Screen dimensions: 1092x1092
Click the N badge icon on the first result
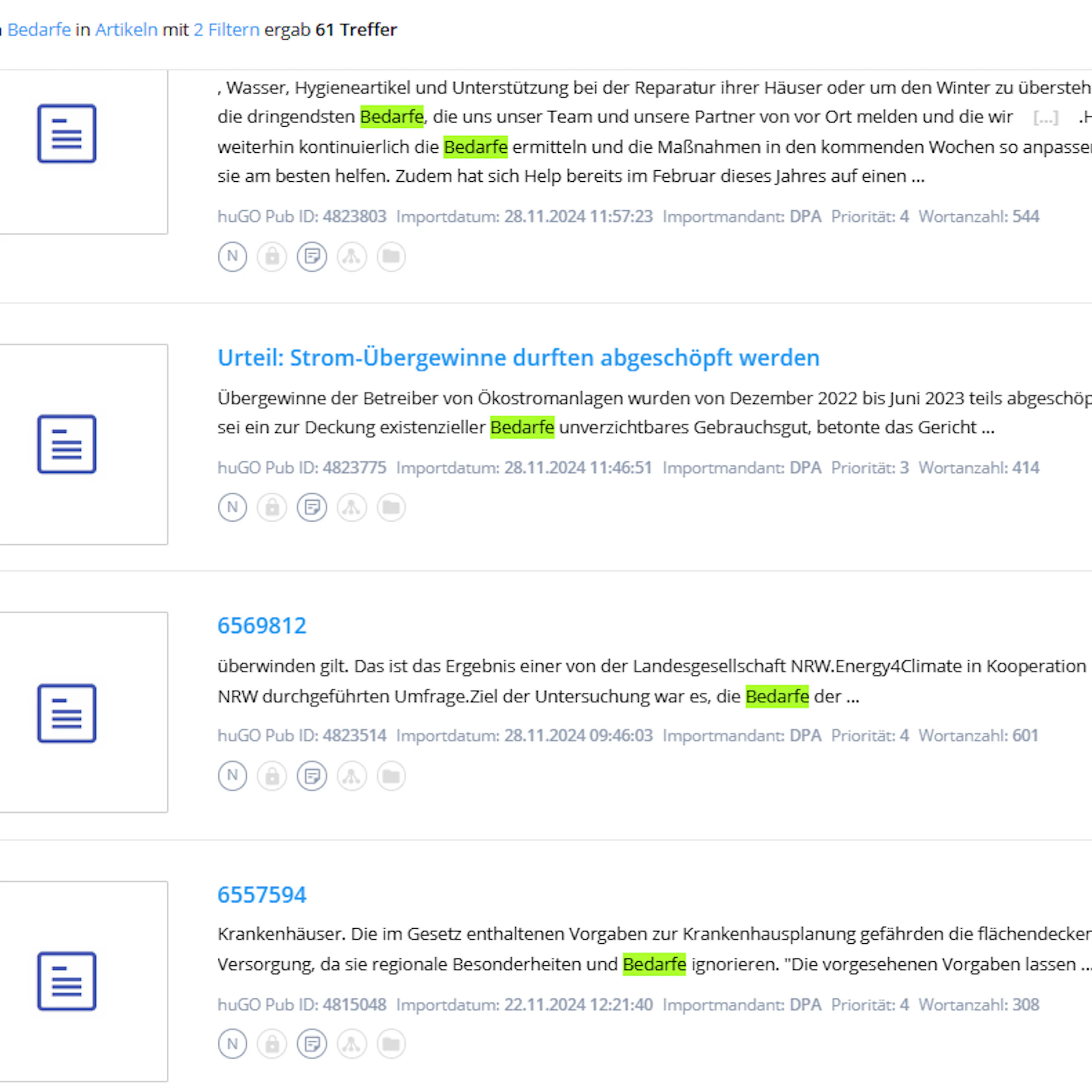click(232, 256)
